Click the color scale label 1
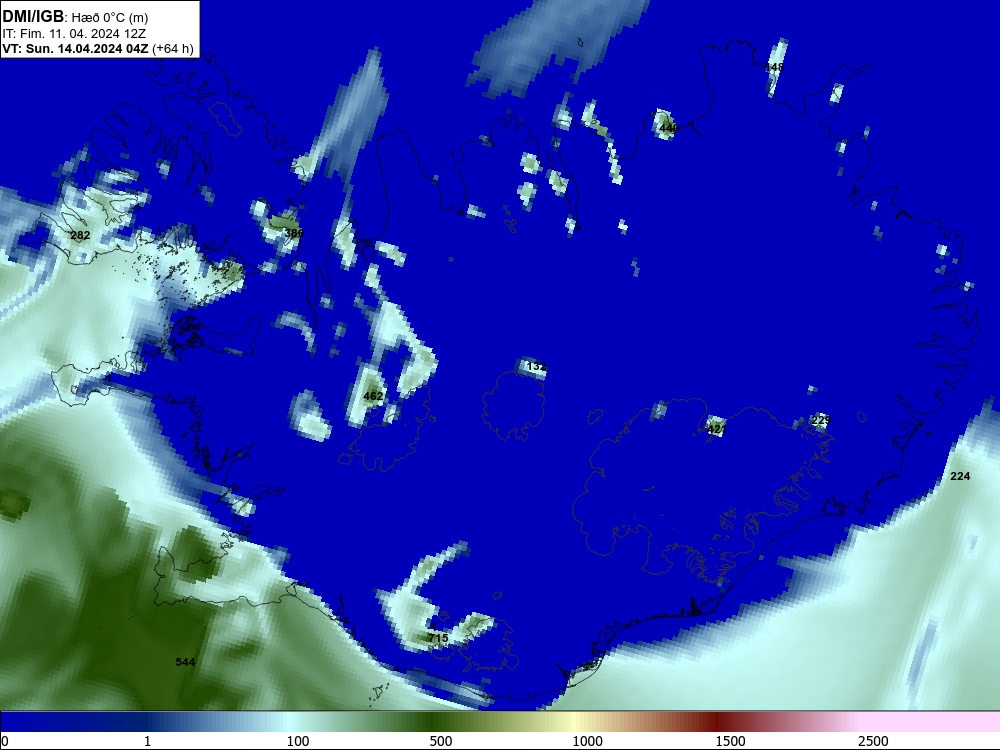This screenshot has height=750, width=1000. click(x=147, y=741)
